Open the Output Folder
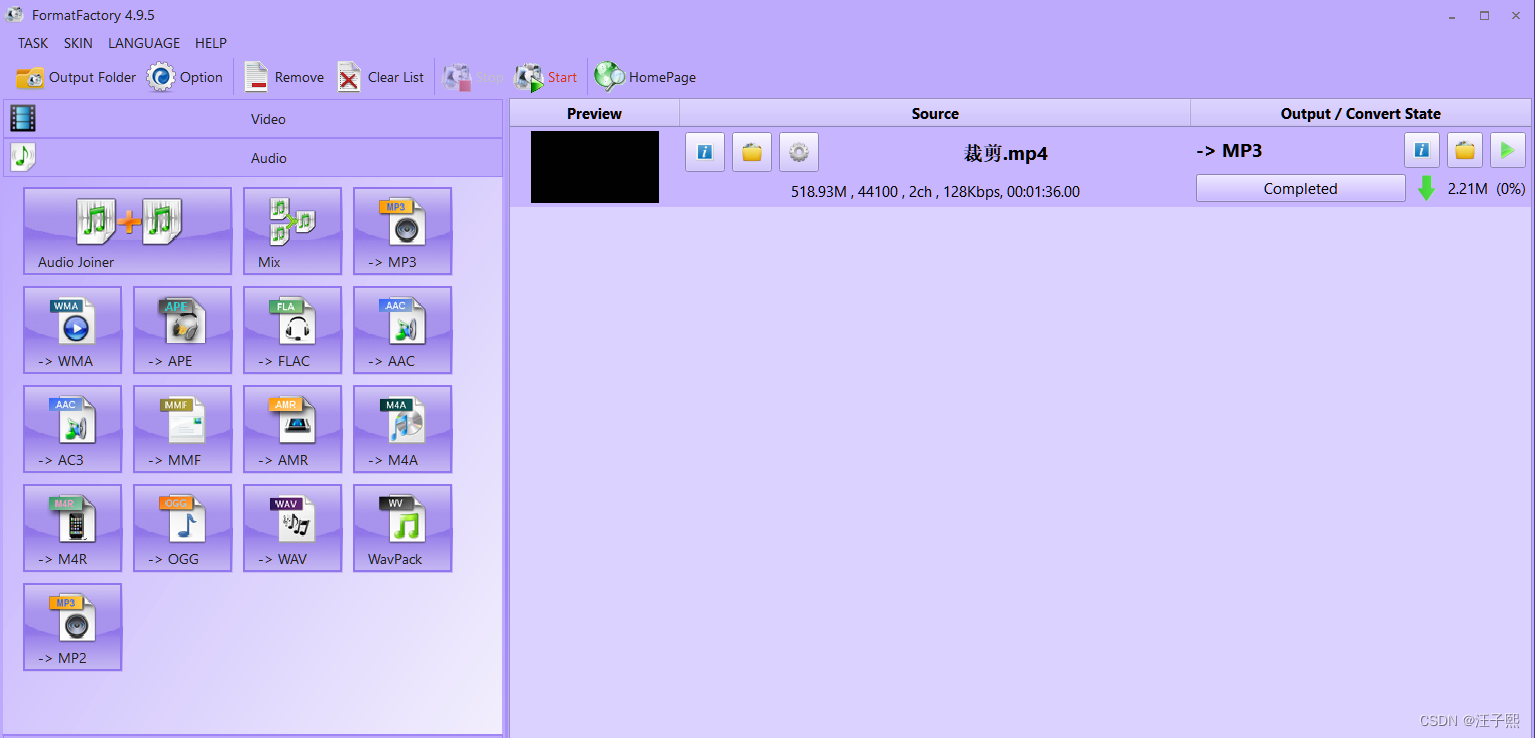The height and width of the screenshot is (738, 1535). point(76,77)
